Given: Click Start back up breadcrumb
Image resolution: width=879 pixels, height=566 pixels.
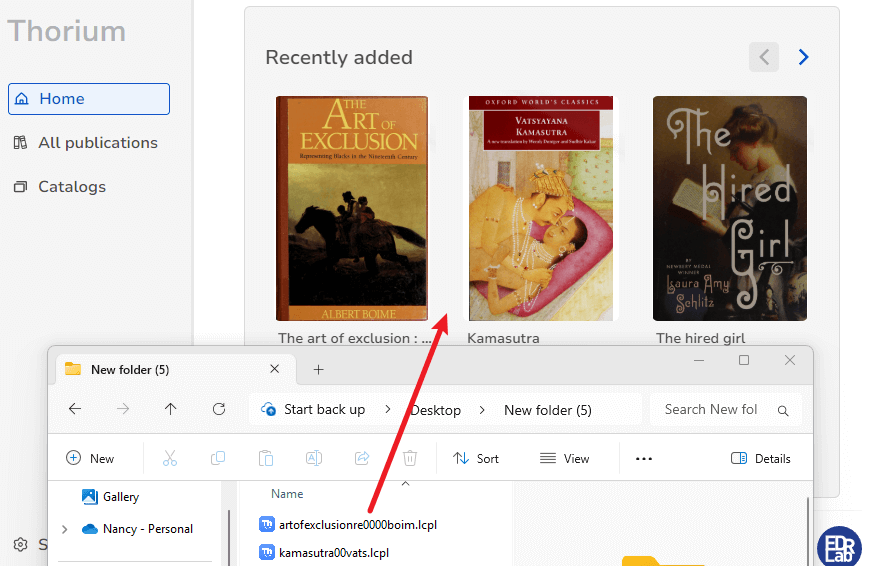Looking at the screenshot, I should (325, 410).
